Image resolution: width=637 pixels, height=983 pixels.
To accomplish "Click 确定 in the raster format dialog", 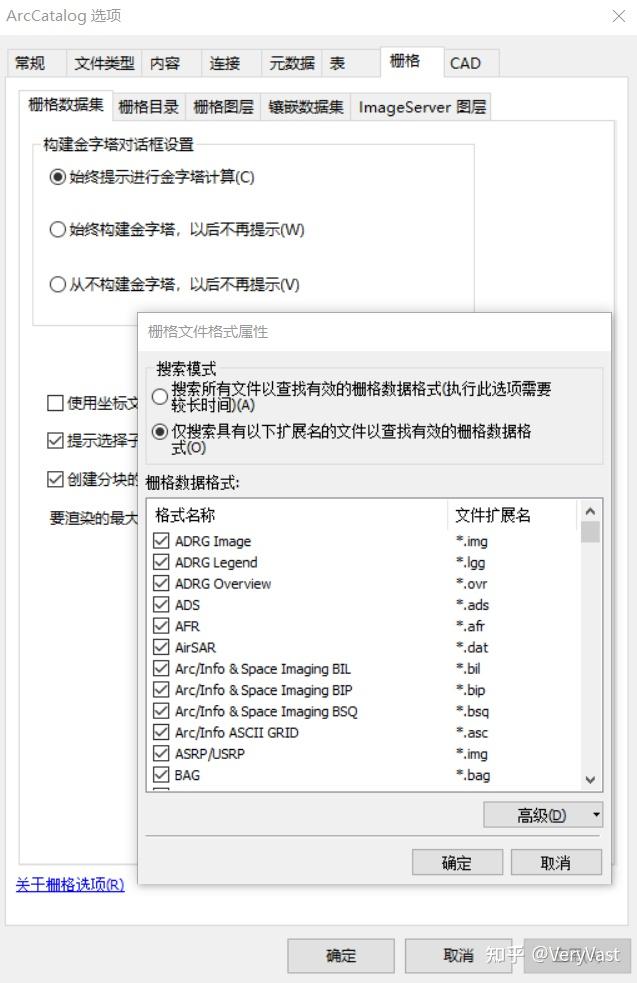I will [x=457, y=862].
